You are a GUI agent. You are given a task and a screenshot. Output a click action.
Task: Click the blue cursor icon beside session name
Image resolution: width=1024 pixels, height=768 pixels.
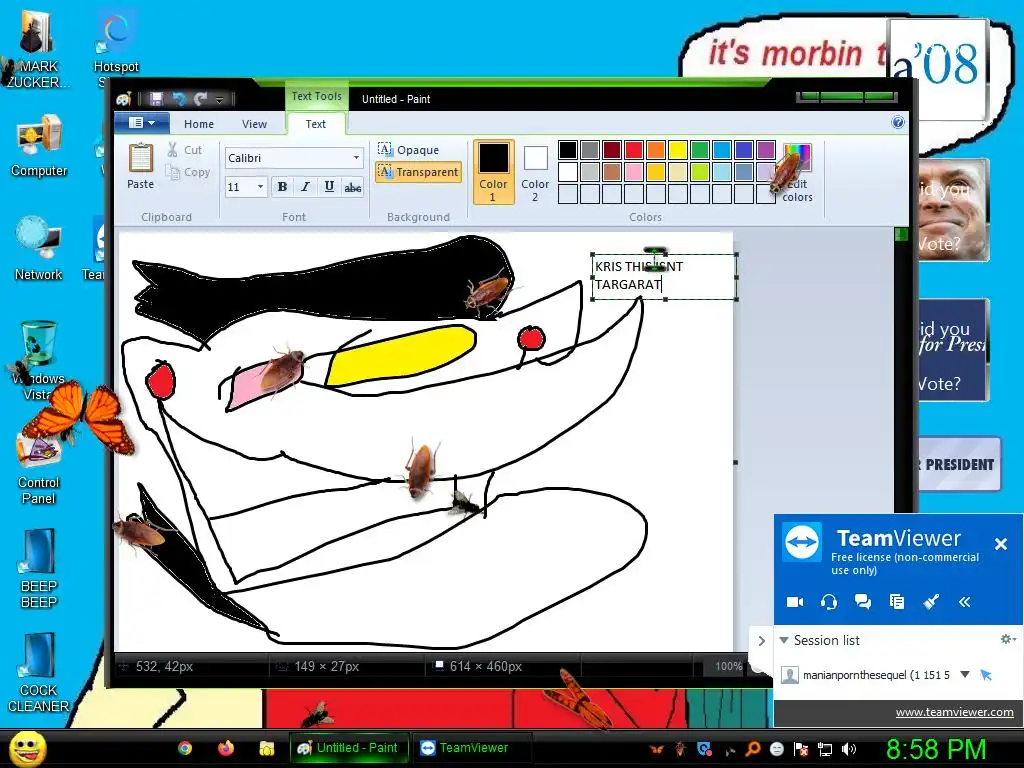point(986,675)
